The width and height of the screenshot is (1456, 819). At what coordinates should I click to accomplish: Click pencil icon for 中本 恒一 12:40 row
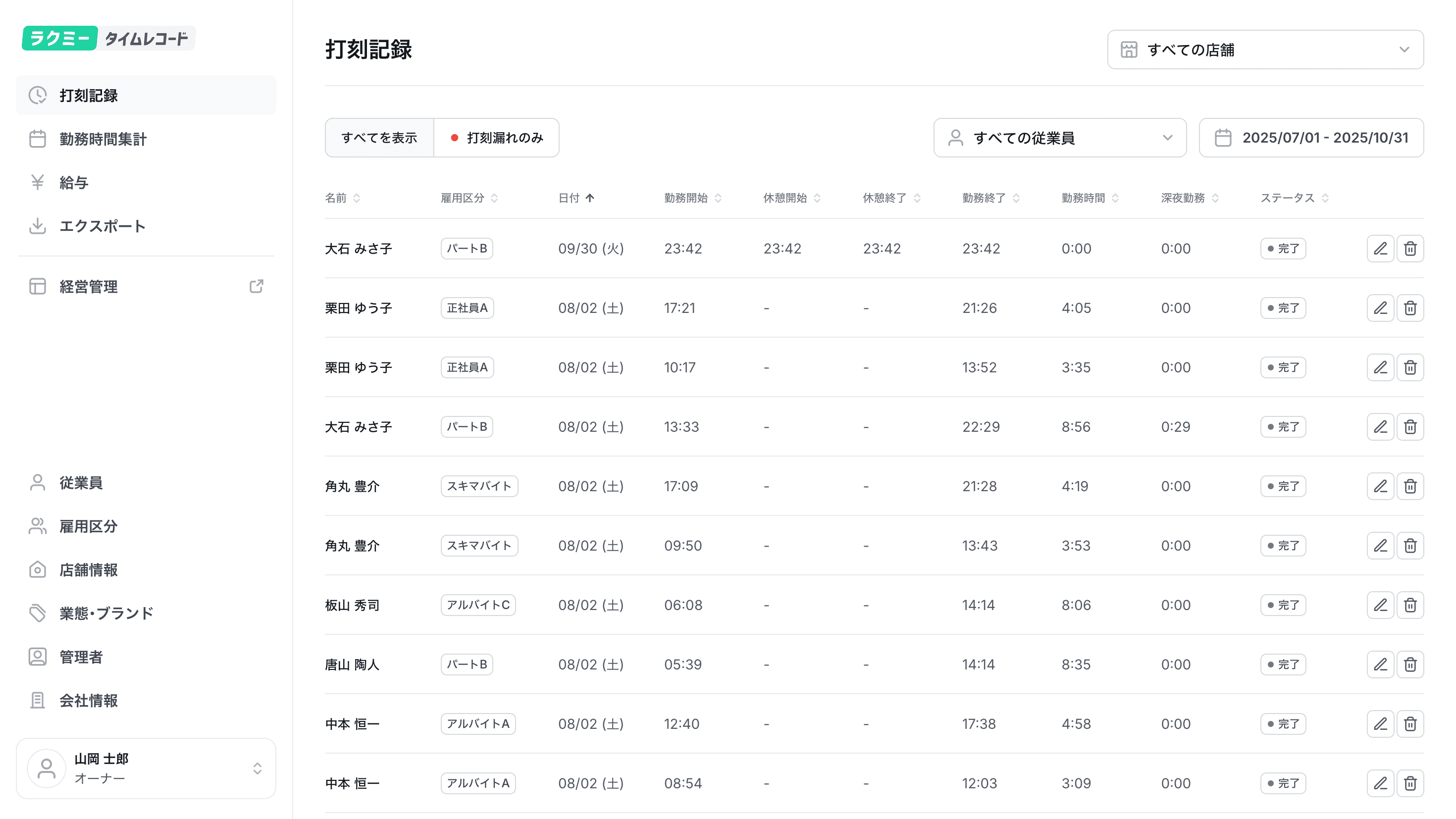(1380, 723)
